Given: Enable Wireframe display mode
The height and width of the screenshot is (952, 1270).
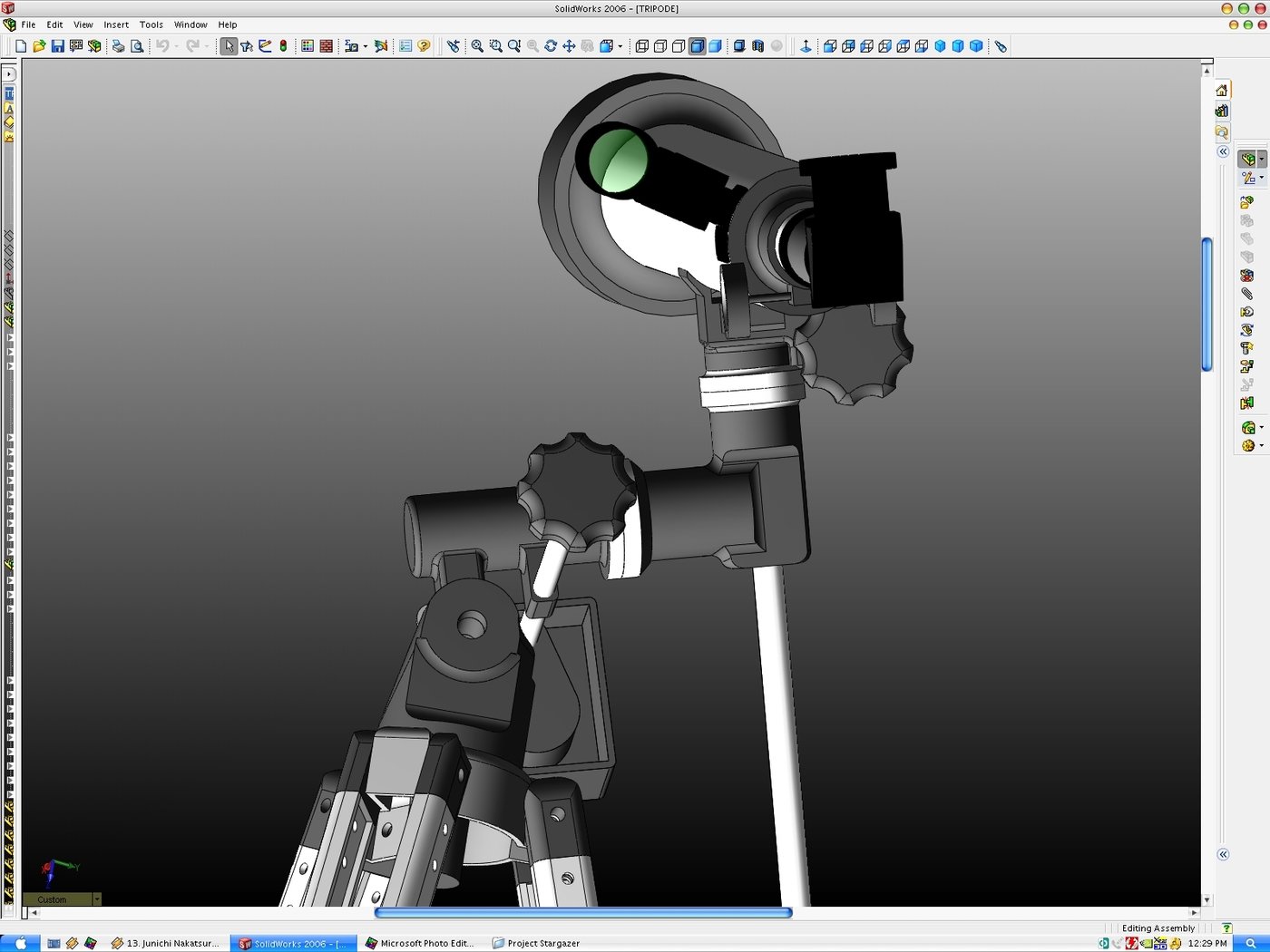Looking at the screenshot, I should click(x=643, y=46).
